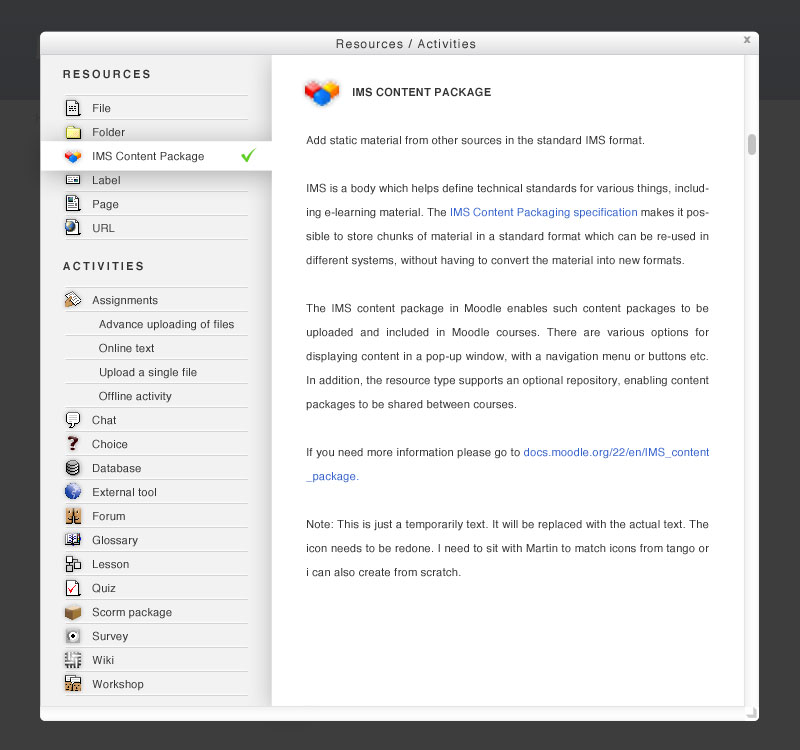Viewport: 800px width, 750px height.
Task: Click the Scorm package box icon
Action: click(73, 612)
